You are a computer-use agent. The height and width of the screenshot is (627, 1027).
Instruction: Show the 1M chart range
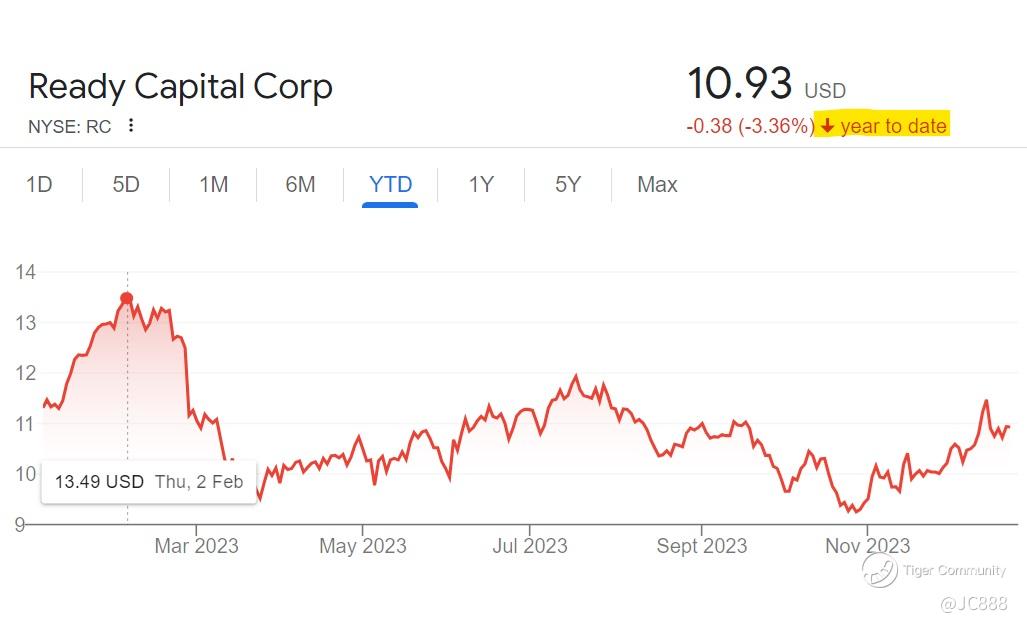pyautogui.click(x=213, y=185)
